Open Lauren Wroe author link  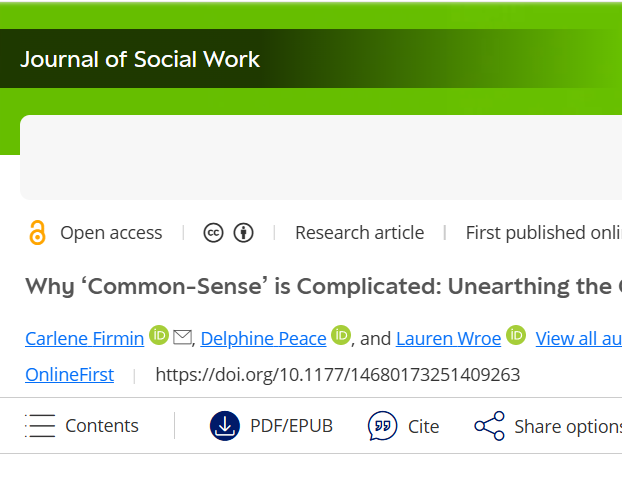[x=448, y=339]
